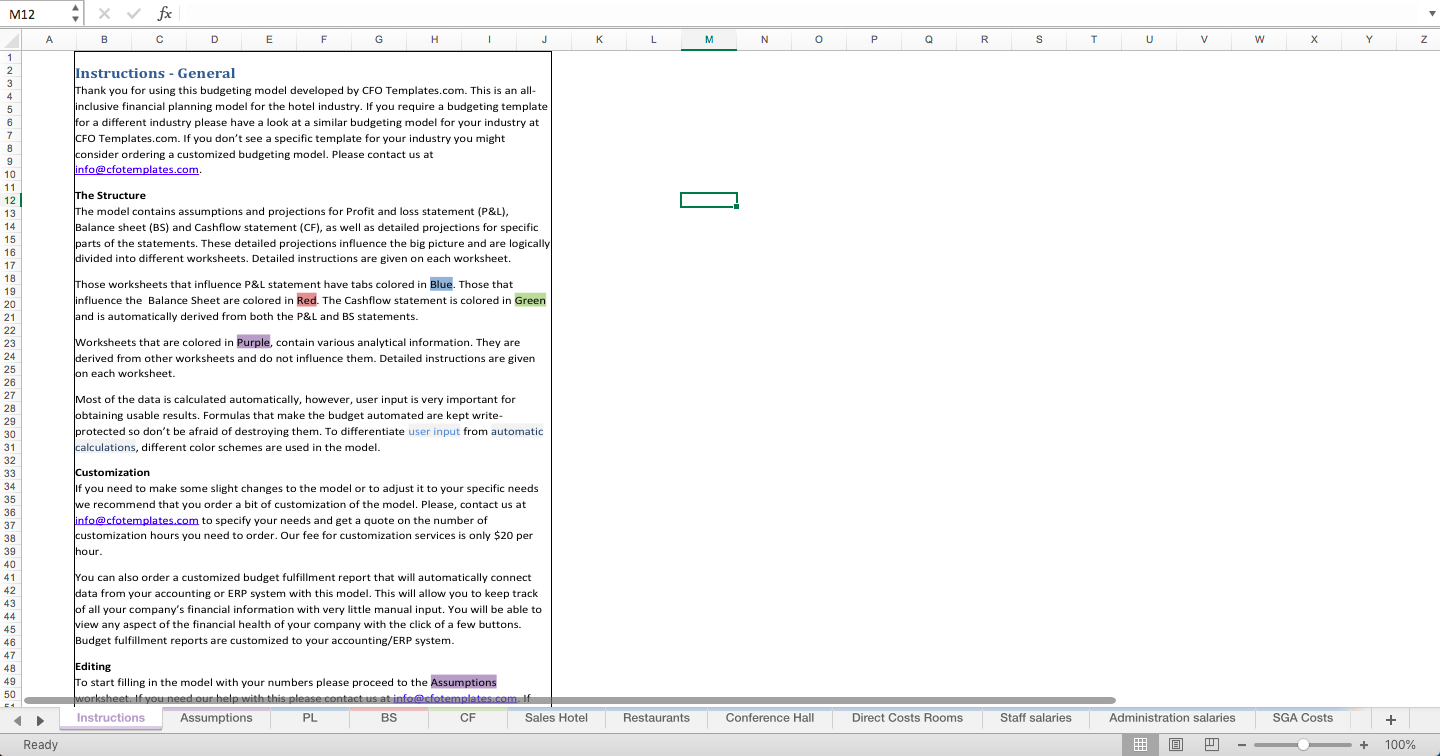Click 'Instructions - General' heading text
This screenshot has width=1440, height=756.
[155, 73]
